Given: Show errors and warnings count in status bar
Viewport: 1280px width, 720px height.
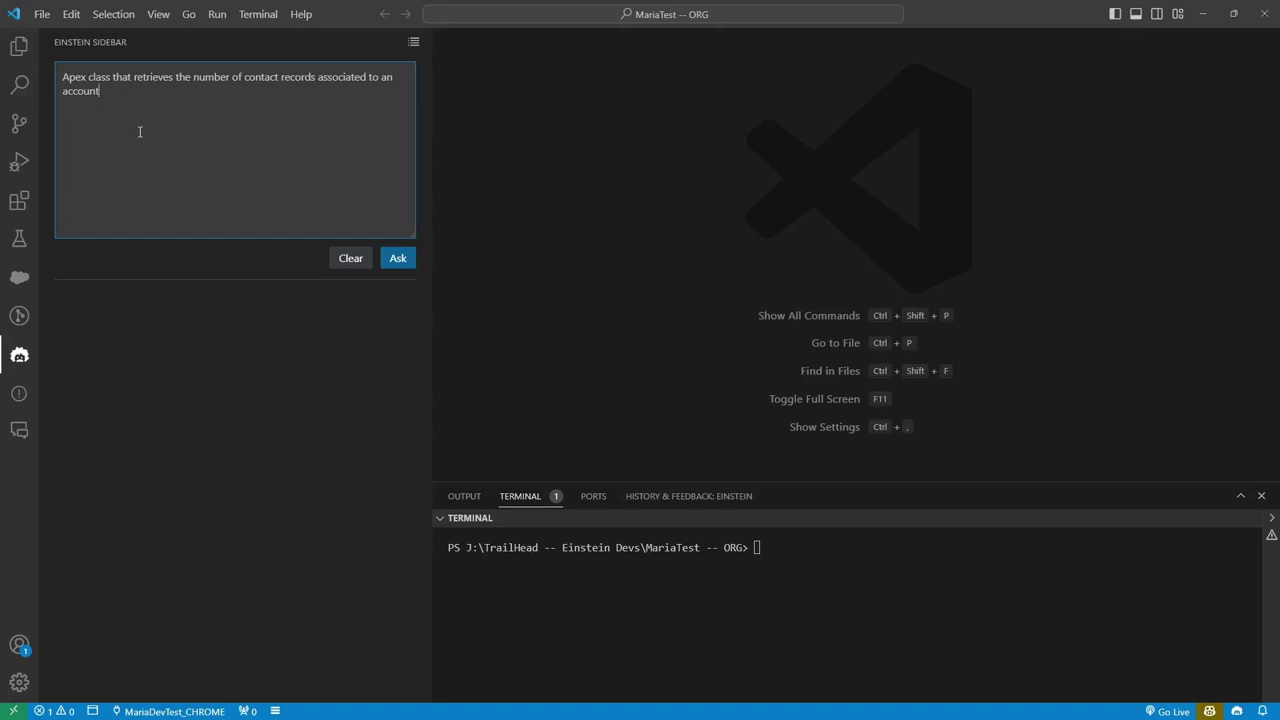Looking at the screenshot, I should 55,711.
